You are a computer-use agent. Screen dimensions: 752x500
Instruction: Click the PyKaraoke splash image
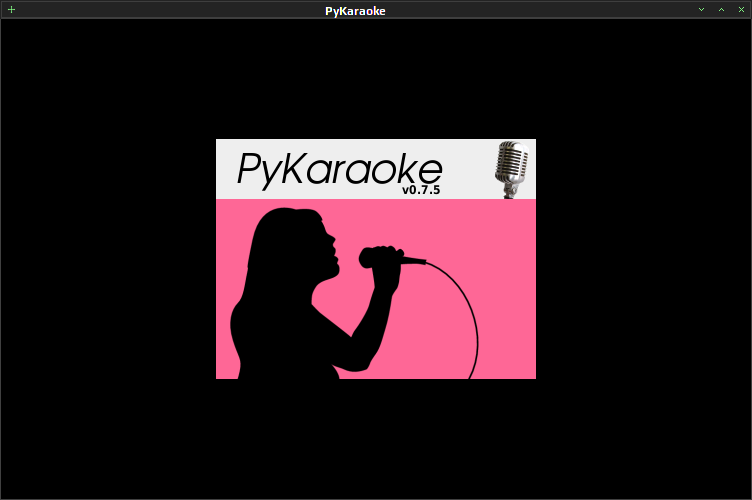376,259
